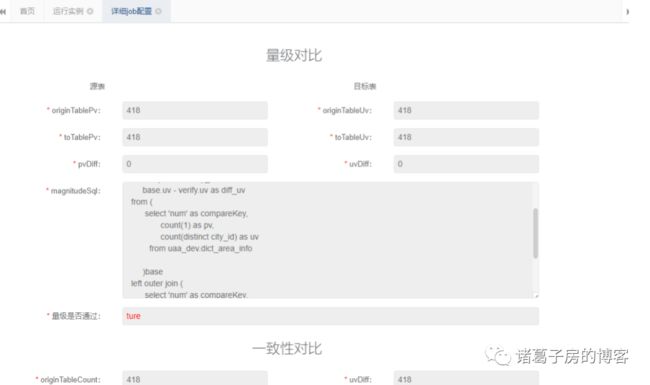Click the toTableUv input field
650x385 pixels.
[466, 137]
